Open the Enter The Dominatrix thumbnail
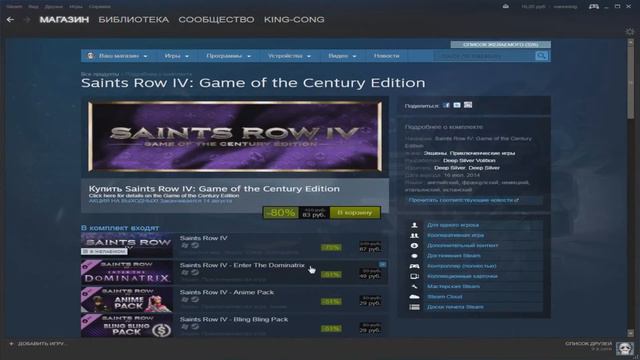Image resolution: width=640 pixels, height=360 pixels. [x=127, y=272]
